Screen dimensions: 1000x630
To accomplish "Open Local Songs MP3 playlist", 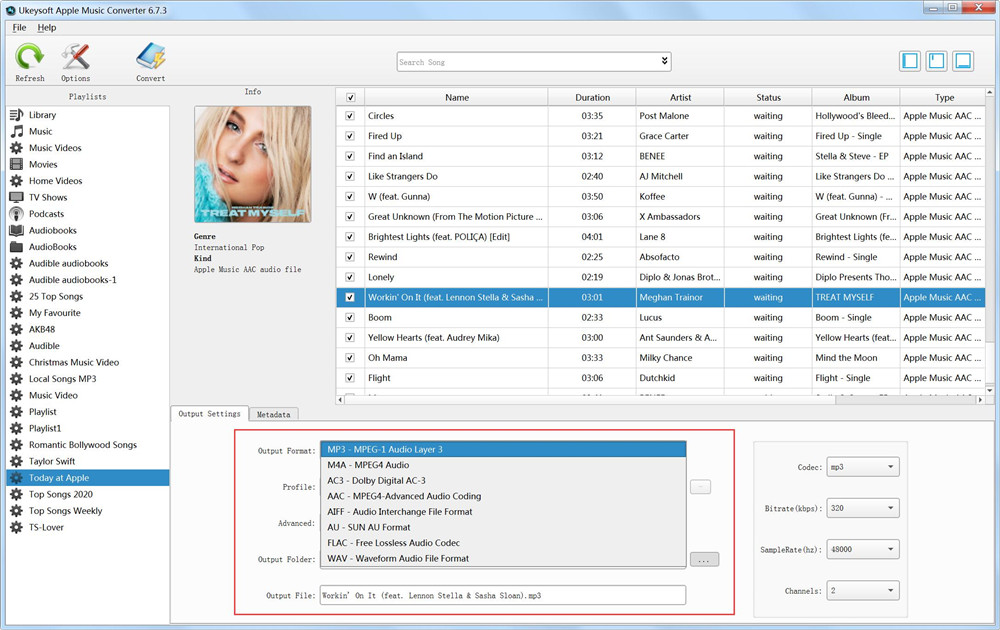I will [87, 379].
